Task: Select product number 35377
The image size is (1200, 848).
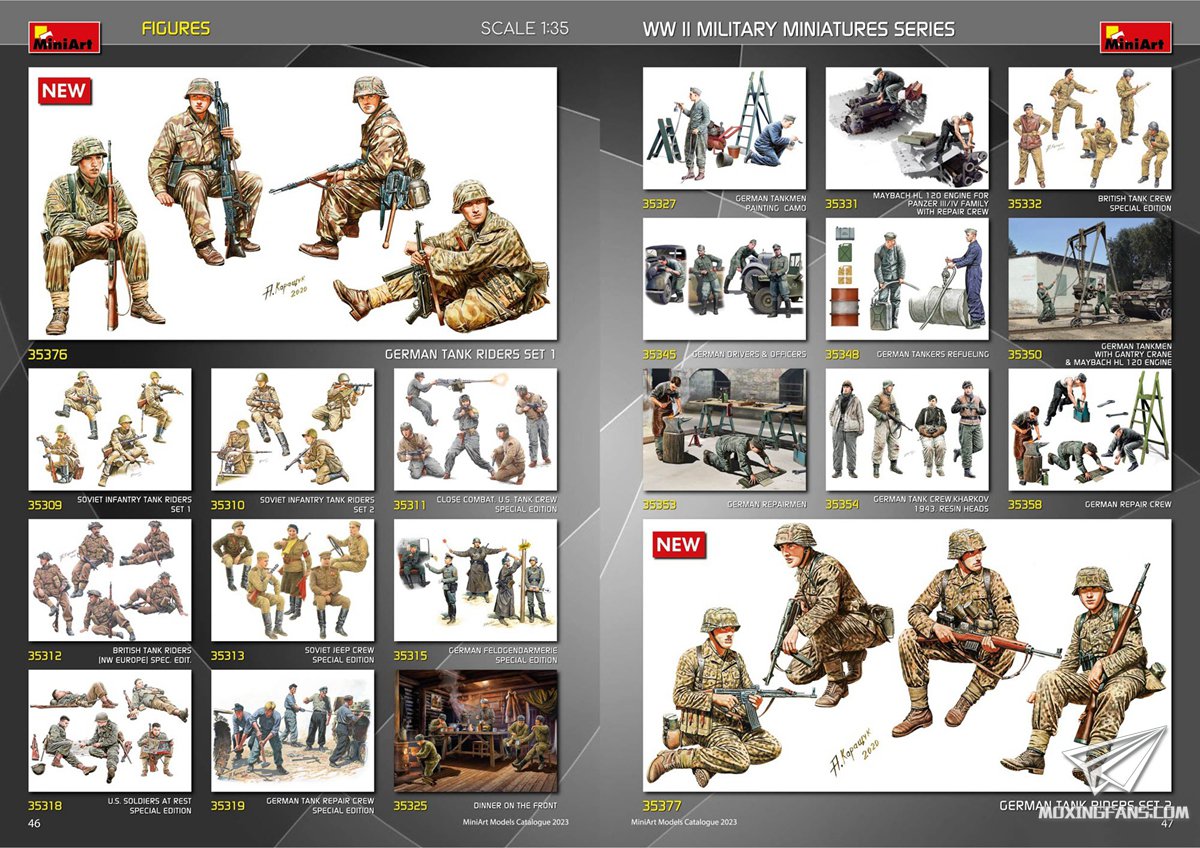Action: point(662,805)
